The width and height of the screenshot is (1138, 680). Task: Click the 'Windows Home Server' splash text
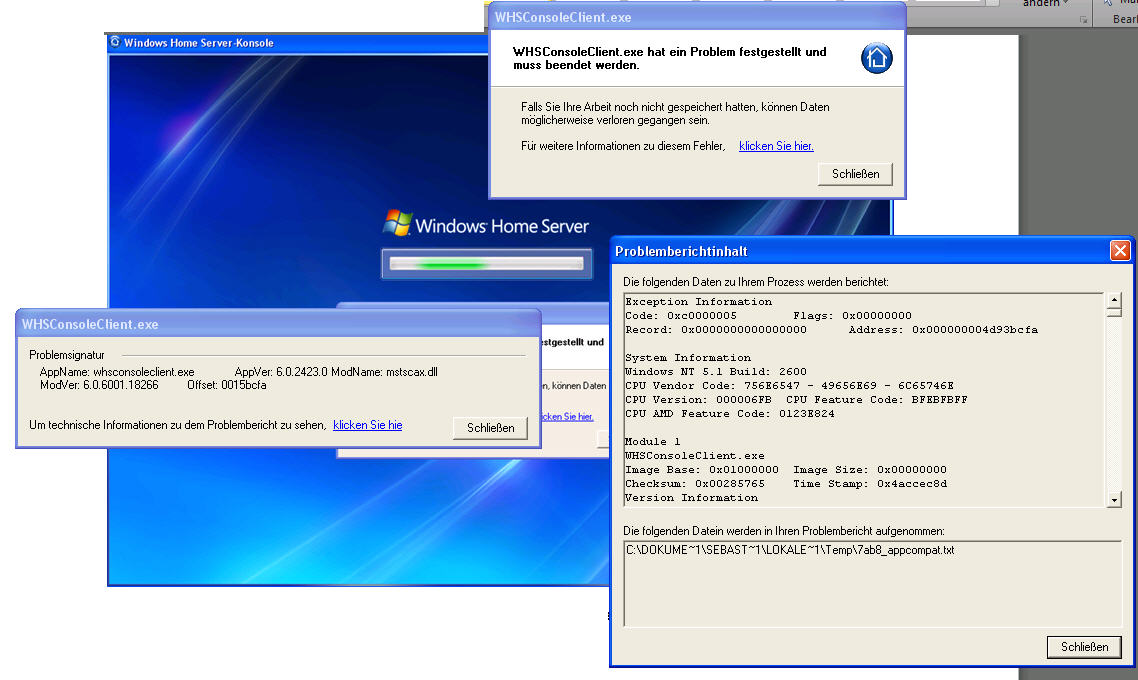point(502,226)
